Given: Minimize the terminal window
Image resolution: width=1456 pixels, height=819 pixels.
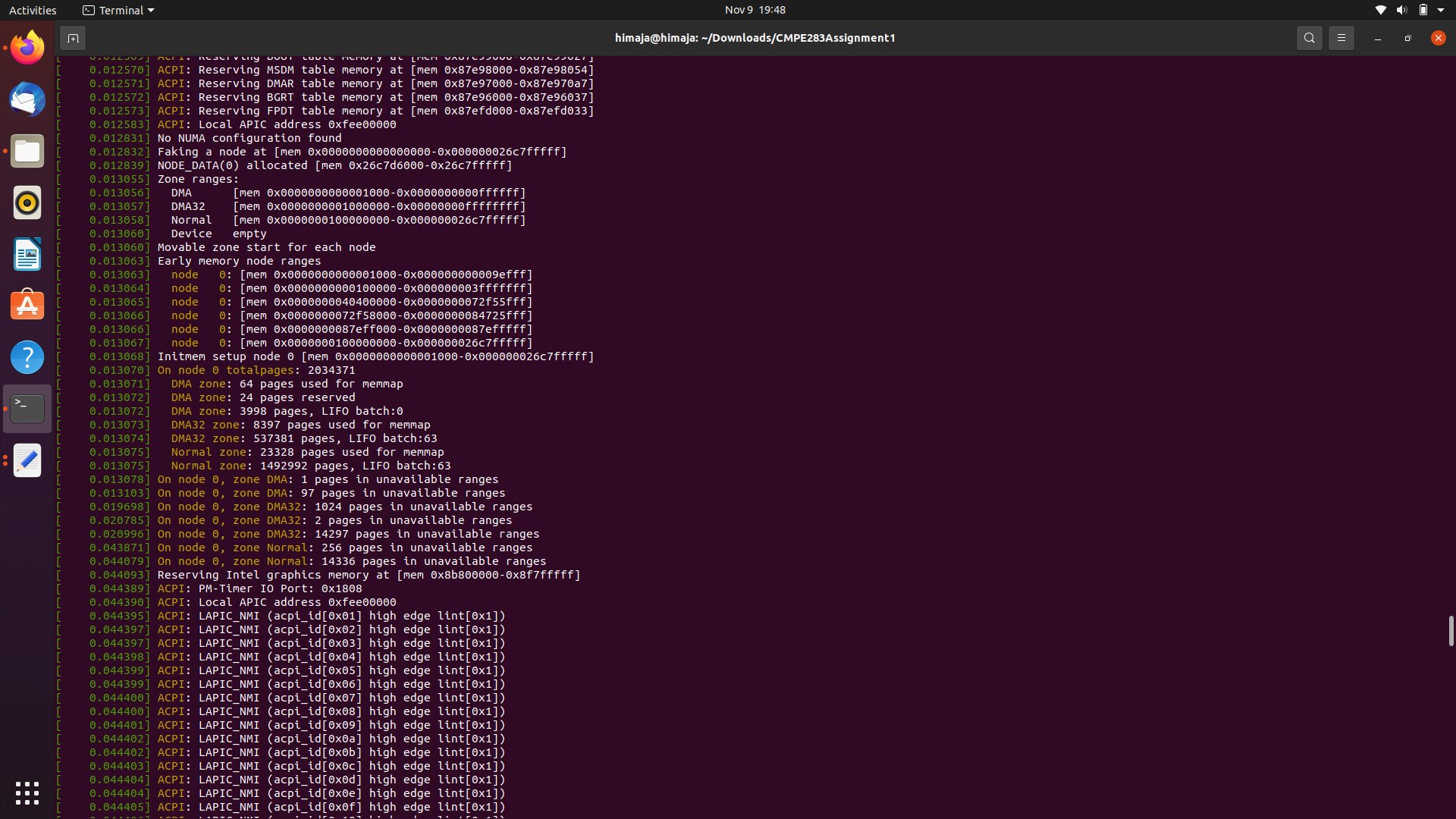Looking at the screenshot, I should coord(1377,38).
